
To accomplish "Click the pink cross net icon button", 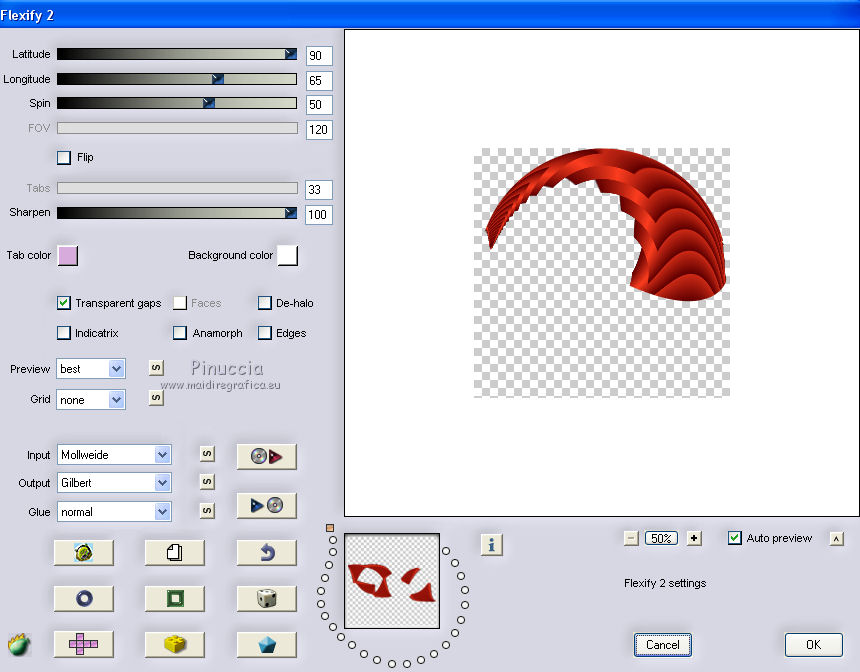I will click(83, 645).
